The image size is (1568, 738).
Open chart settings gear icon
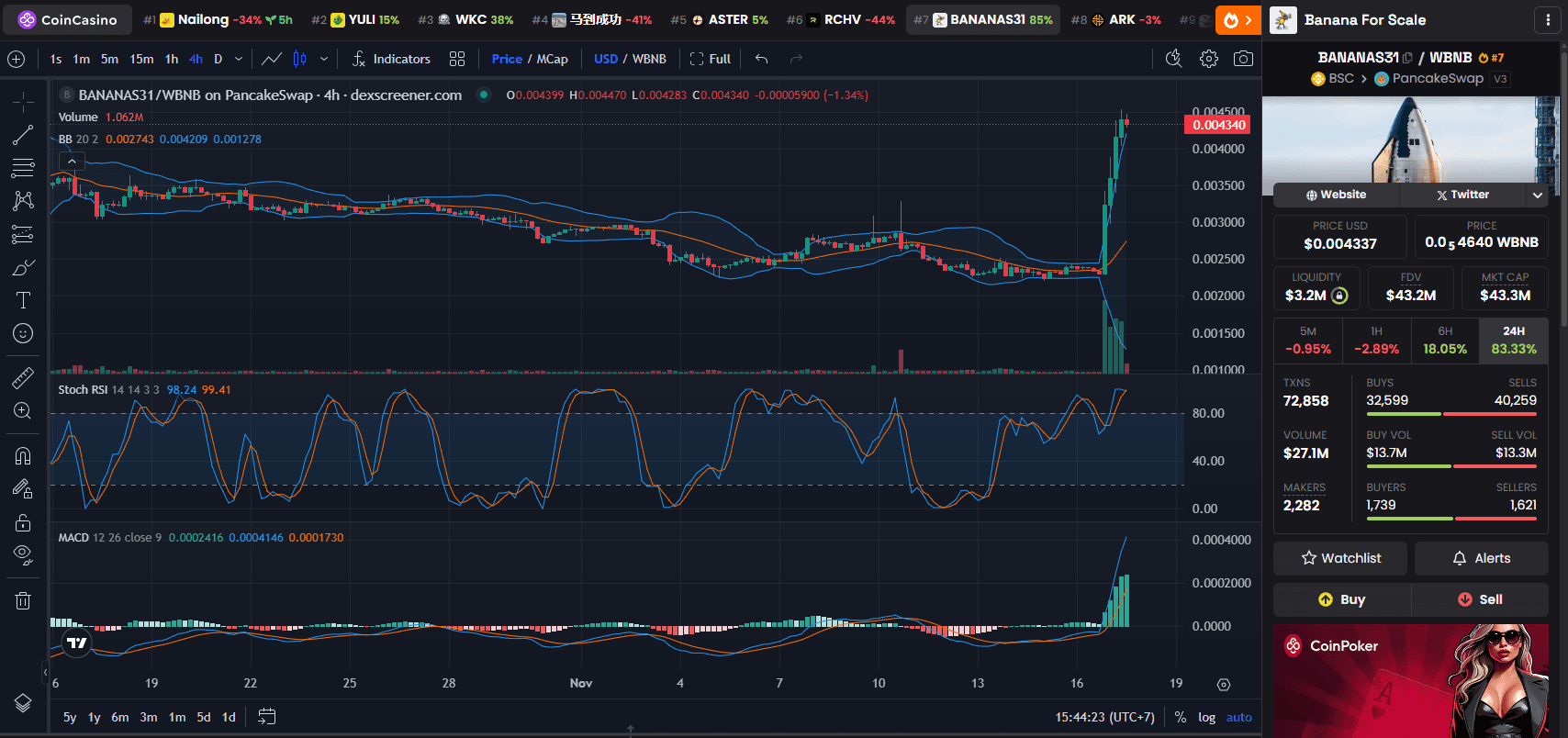1209,59
